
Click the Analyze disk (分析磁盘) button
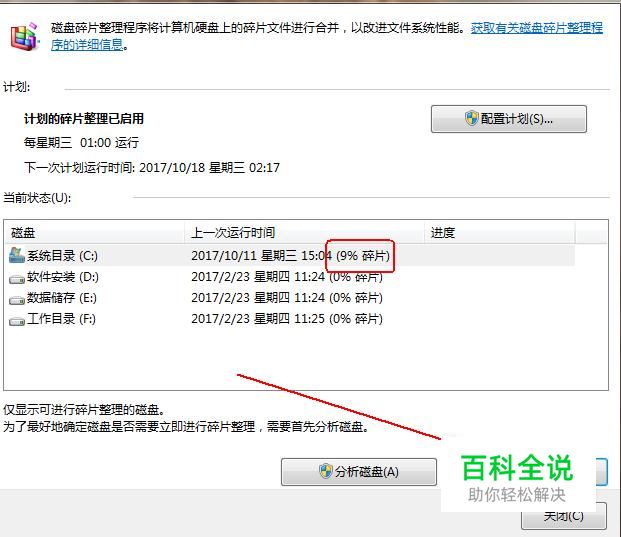tap(359, 472)
